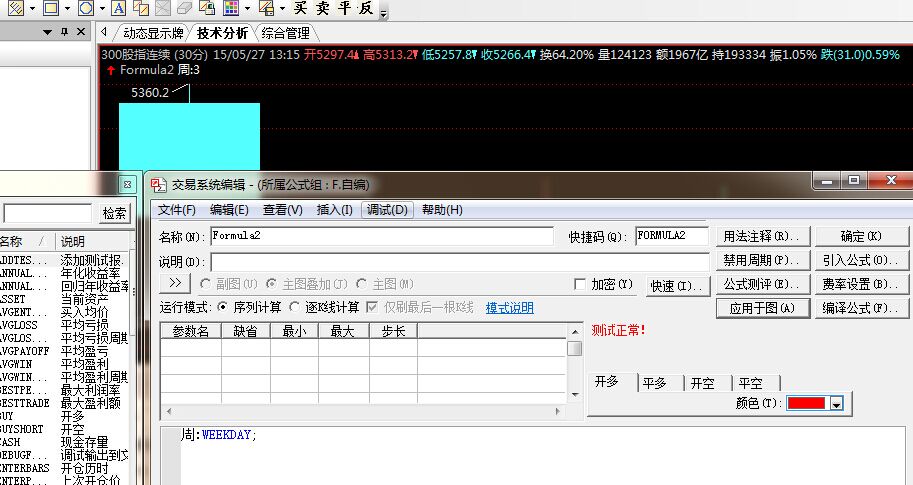
Task: Expand options with the >> button
Action: (x=174, y=285)
